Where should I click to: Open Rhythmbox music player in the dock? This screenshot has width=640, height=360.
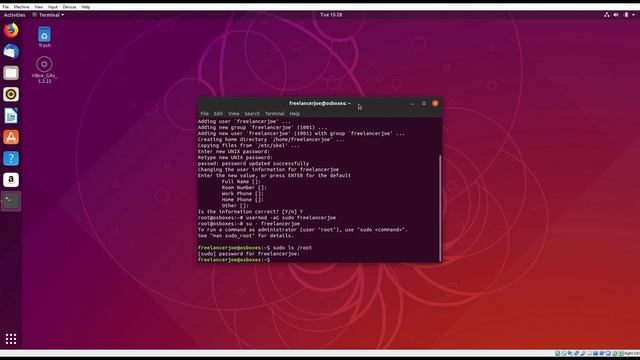(11, 94)
